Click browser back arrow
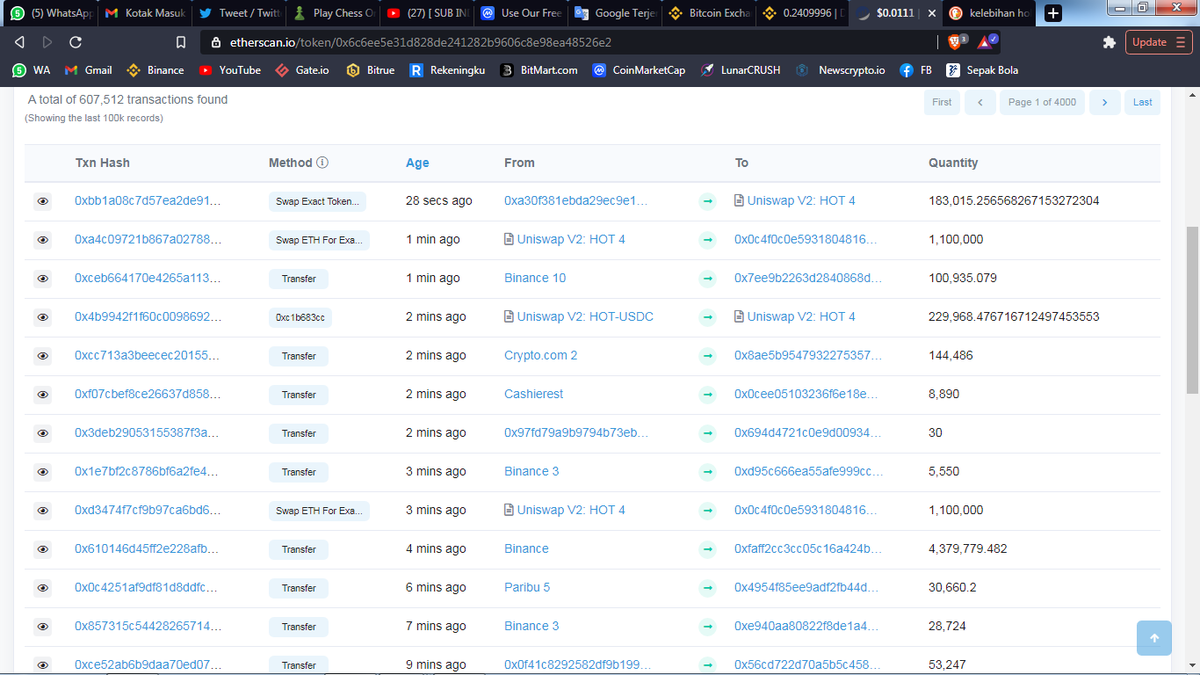The width and height of the screenshot is (1200, 675). point(20,43)
